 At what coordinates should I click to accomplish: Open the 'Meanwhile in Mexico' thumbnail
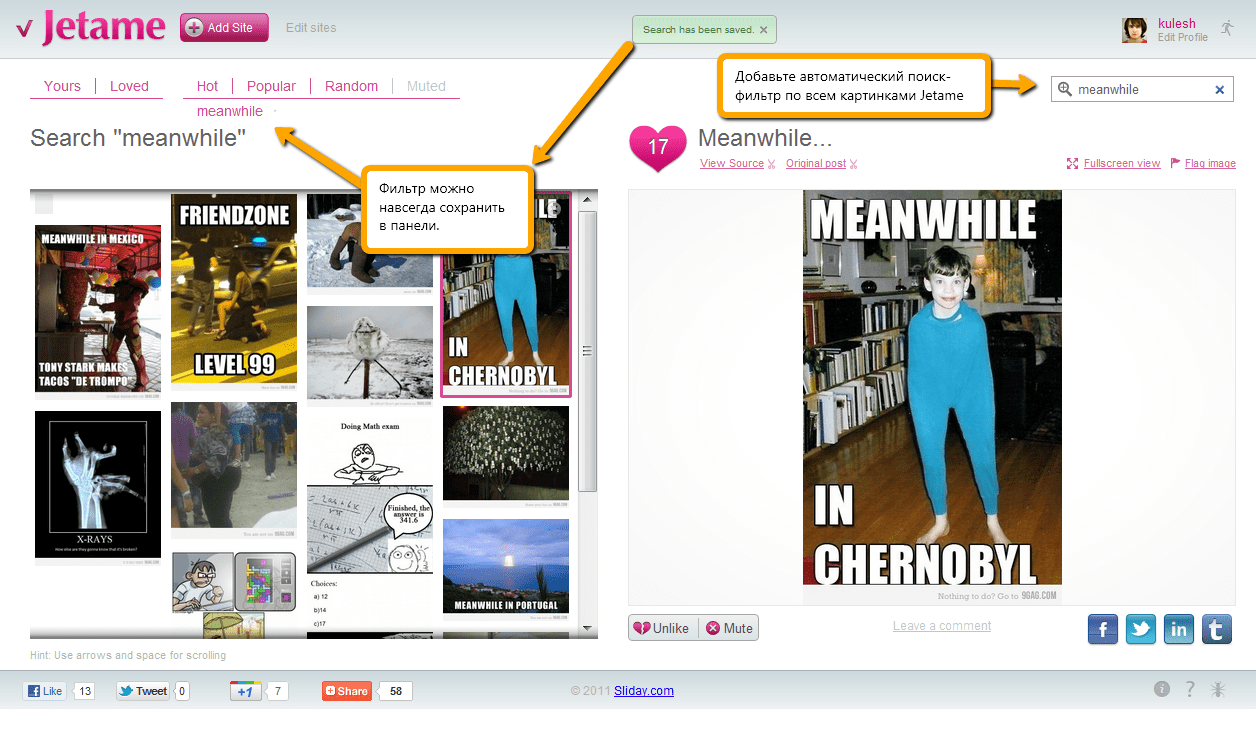(x=98, y=312)
